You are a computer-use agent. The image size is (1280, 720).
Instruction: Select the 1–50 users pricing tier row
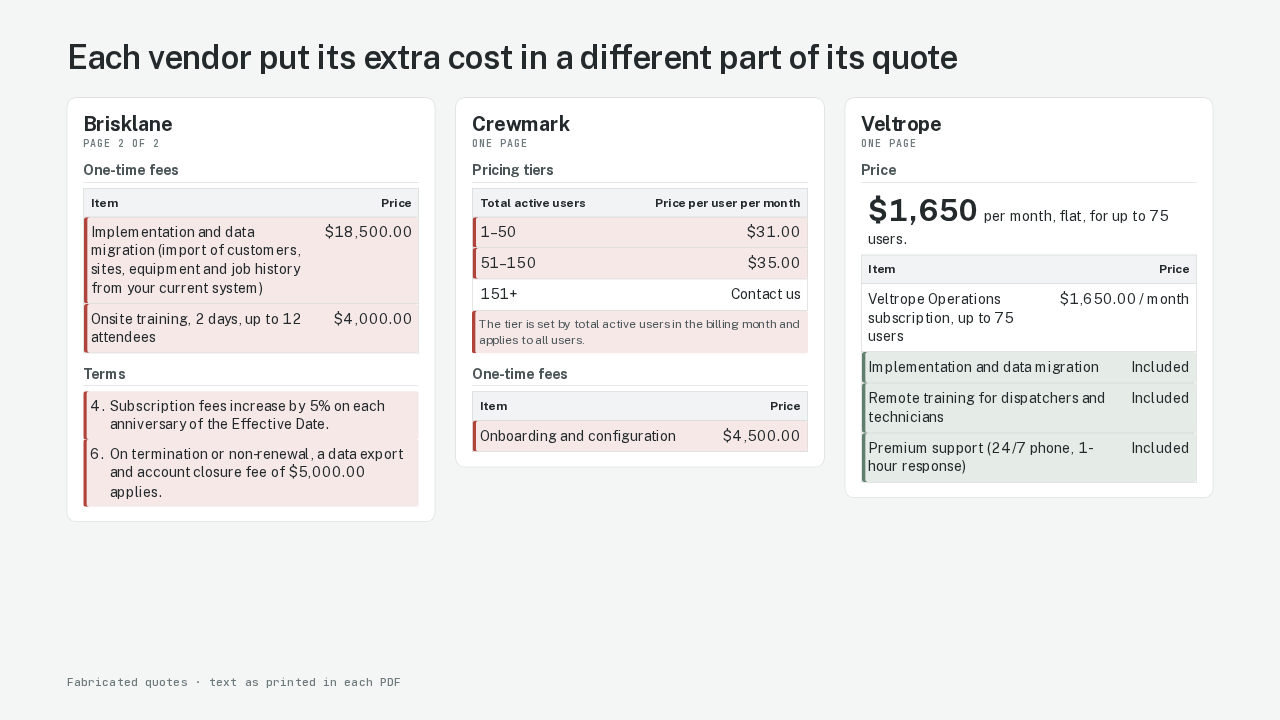pos(640,232)
